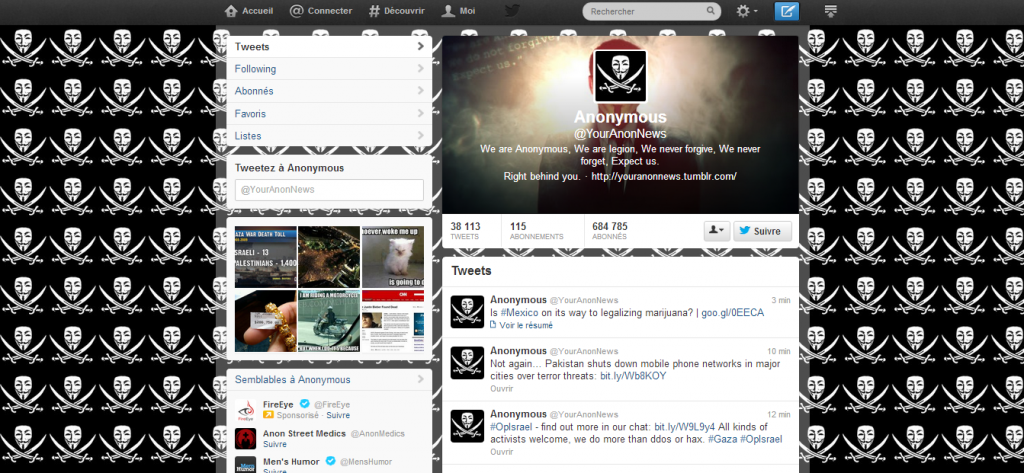This screenshot has width=1024, height=473.
Task: Click the Anon Street Medics avatar
Action: coord(245,438)
